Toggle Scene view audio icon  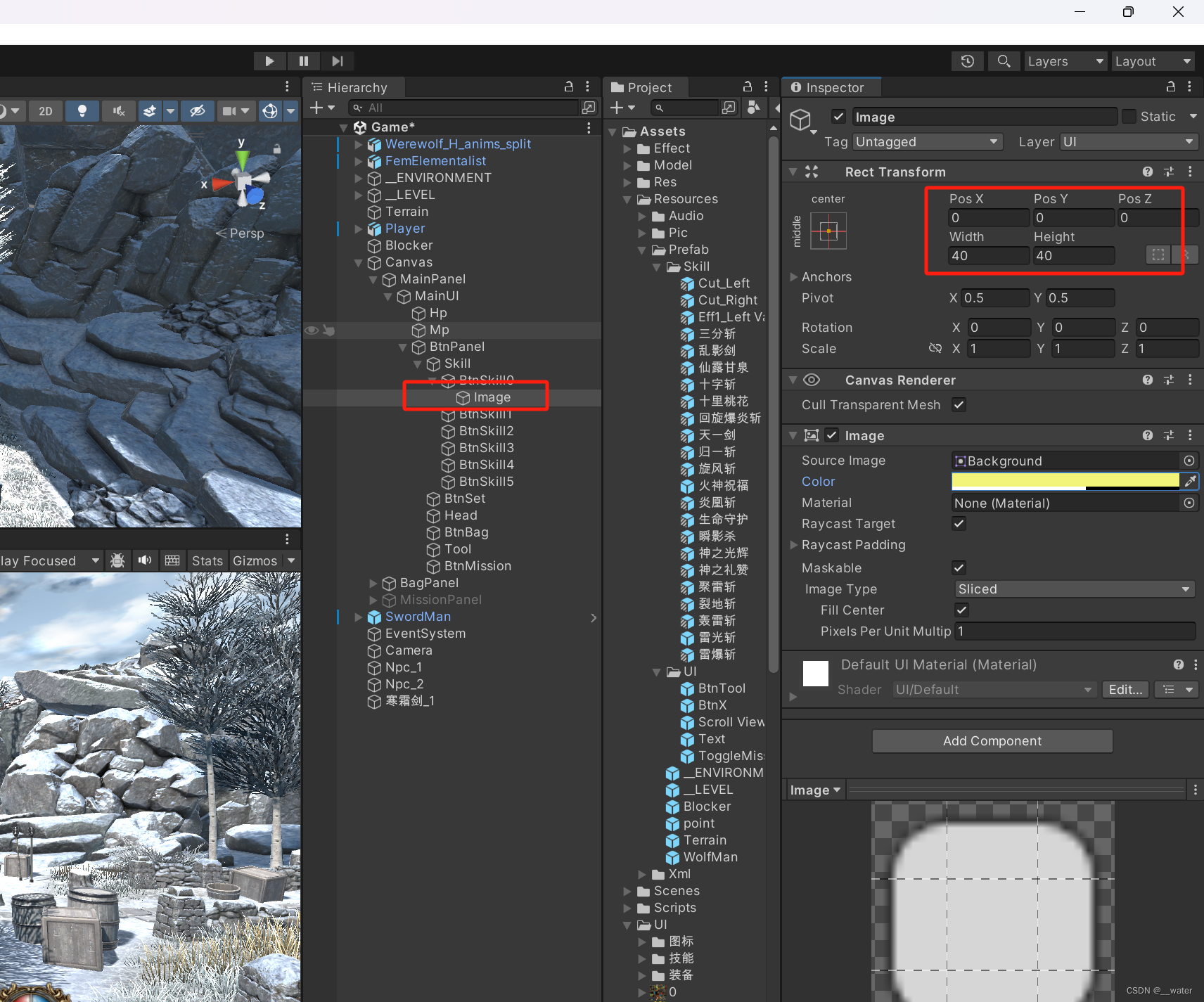[x=118, y=110]
